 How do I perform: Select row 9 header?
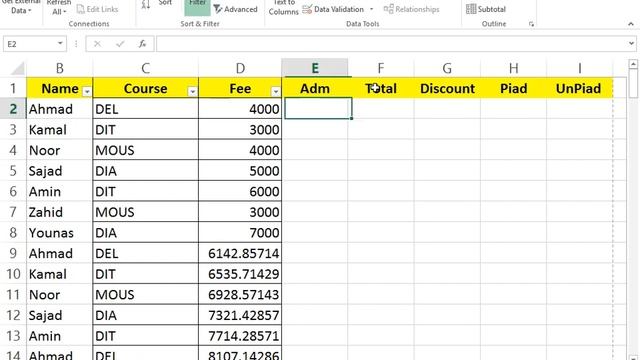click(x=13, y=253)
